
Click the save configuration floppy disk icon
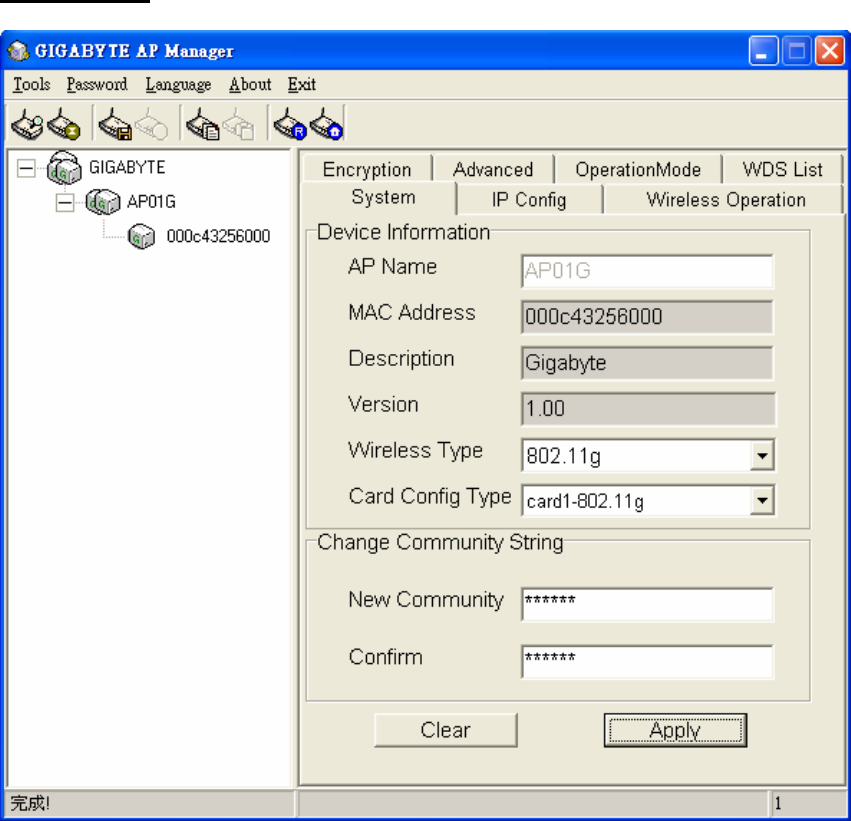115,124
